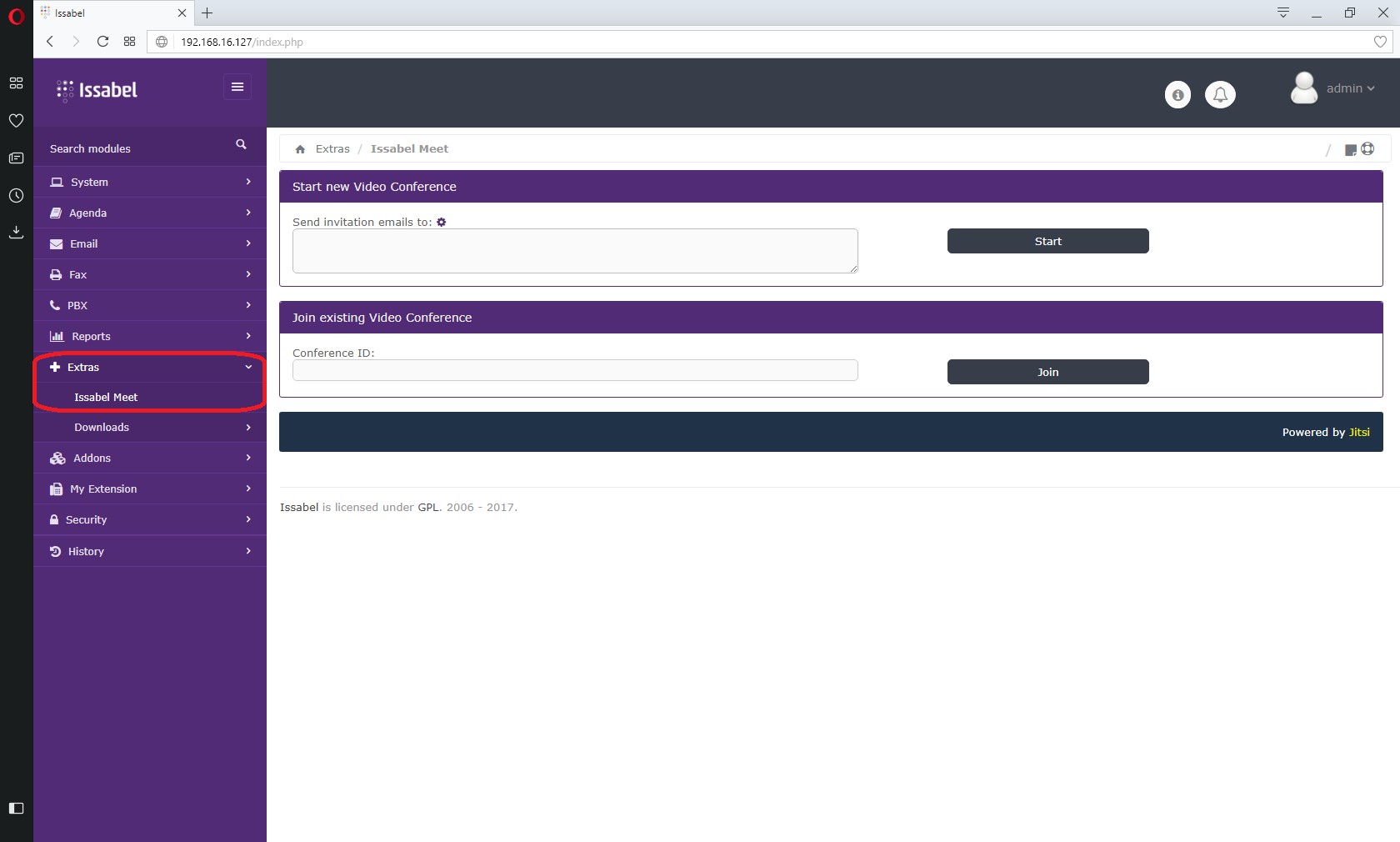The width and height of the screenshot is (1400, 842).
Task: Collapse the Extras menu section
Action: click(150, 368)
